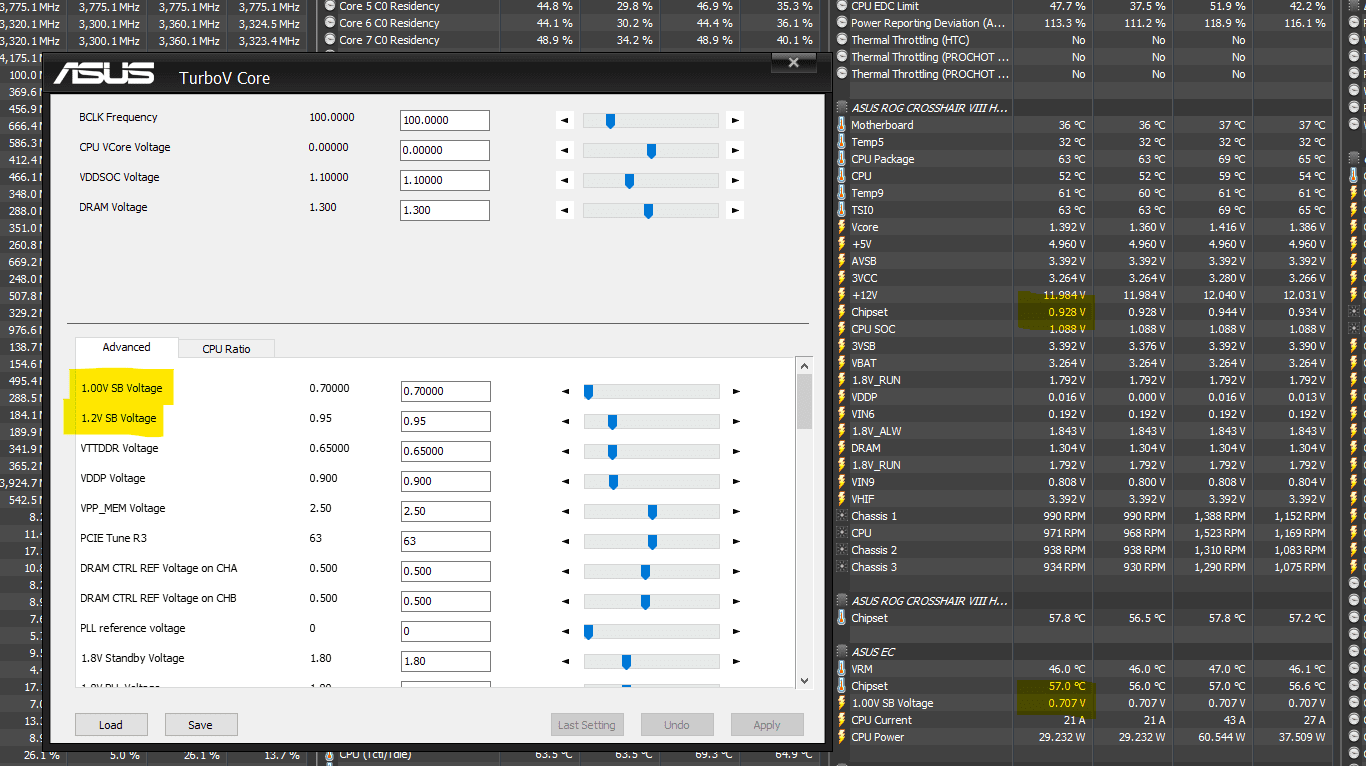Screen dimensions: 1366x766
Task: Click the Temp9 sensor row label
Action: [x=867, y=193]
